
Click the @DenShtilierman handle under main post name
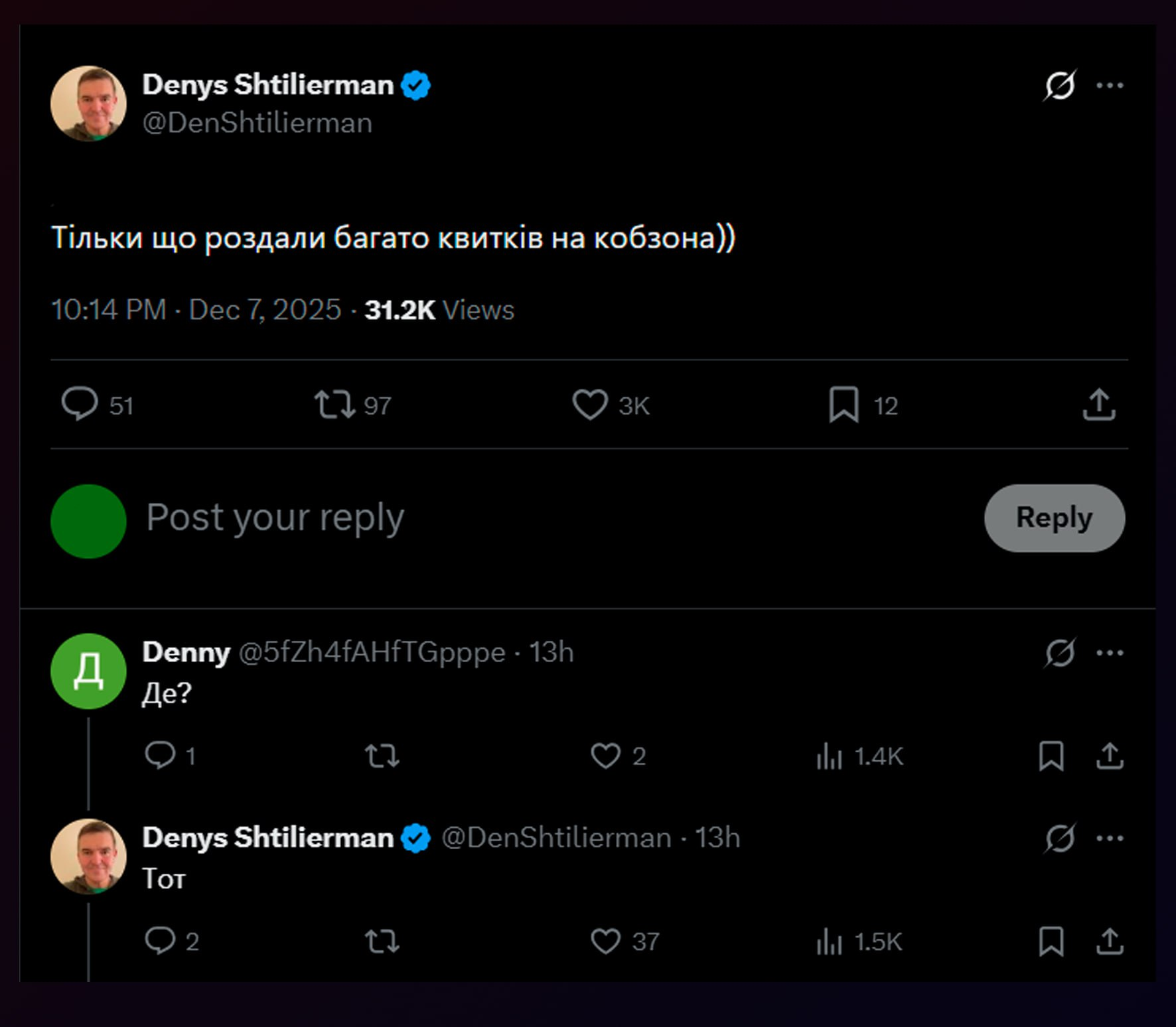point(257,123)
